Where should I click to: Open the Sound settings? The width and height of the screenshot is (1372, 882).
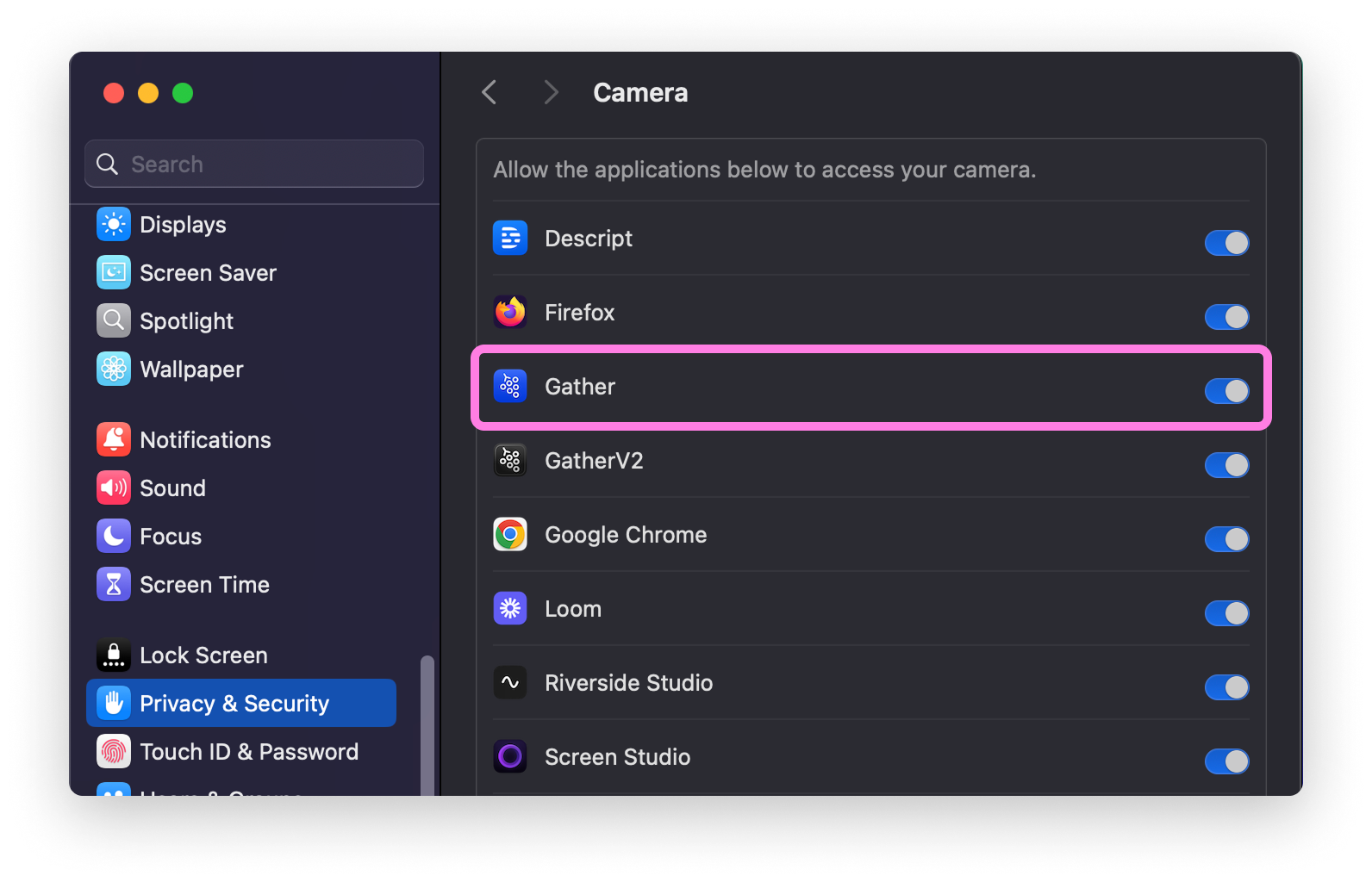pos(172,488)
